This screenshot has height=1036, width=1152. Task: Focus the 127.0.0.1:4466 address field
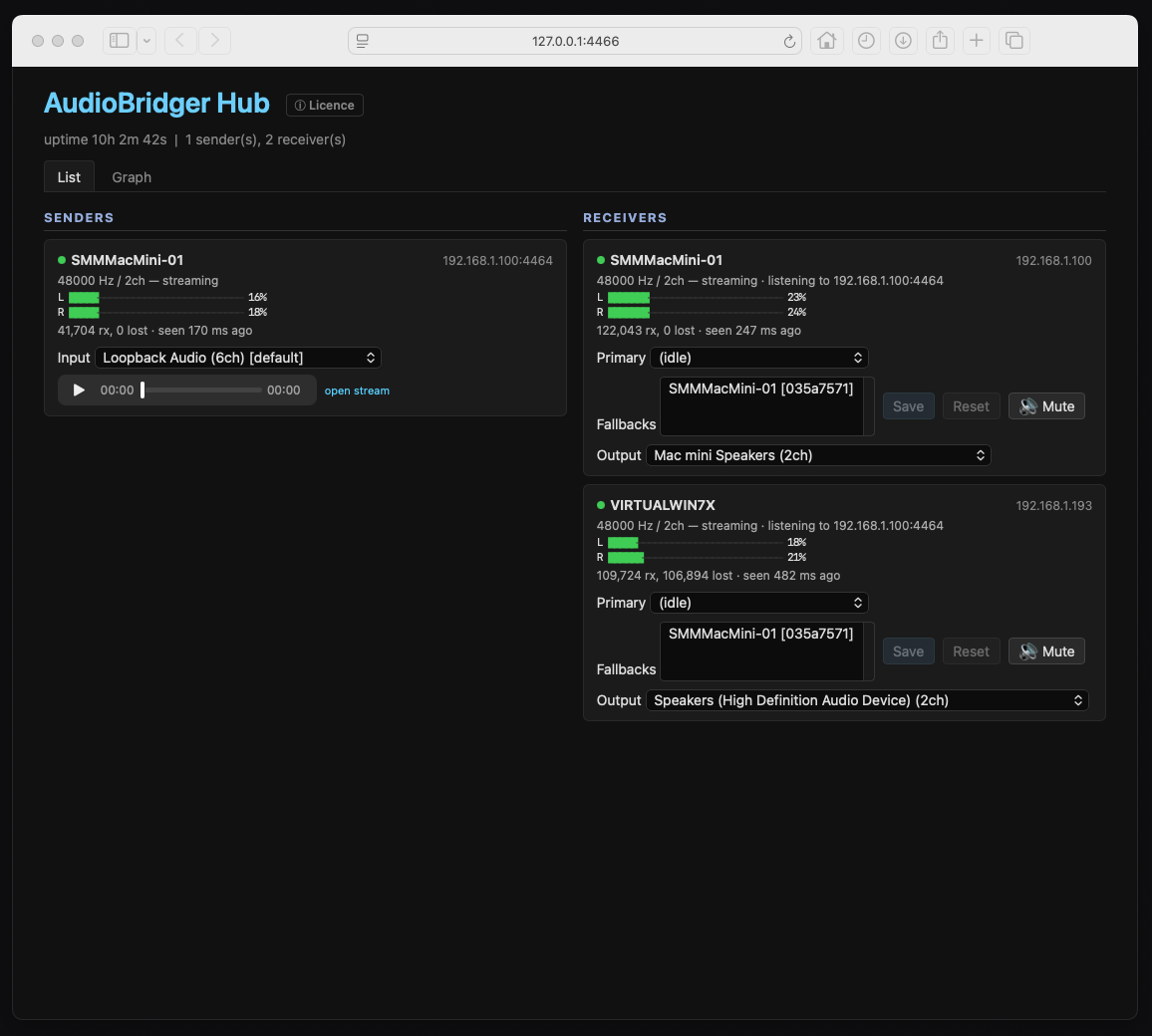575,41
